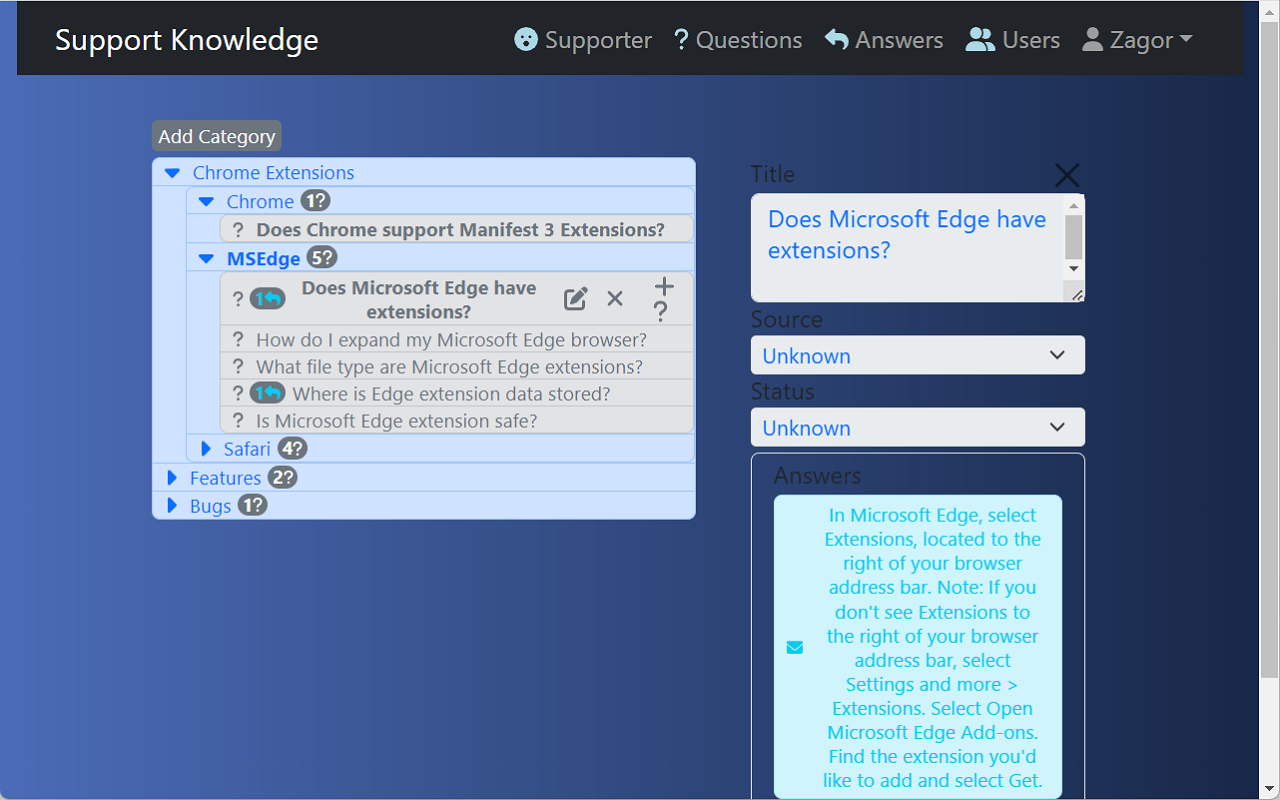Click question mark icon before 'Is Microsoft Edge extension safe?'
This screenshot has width=1280, height=800.
click(238, 421)
